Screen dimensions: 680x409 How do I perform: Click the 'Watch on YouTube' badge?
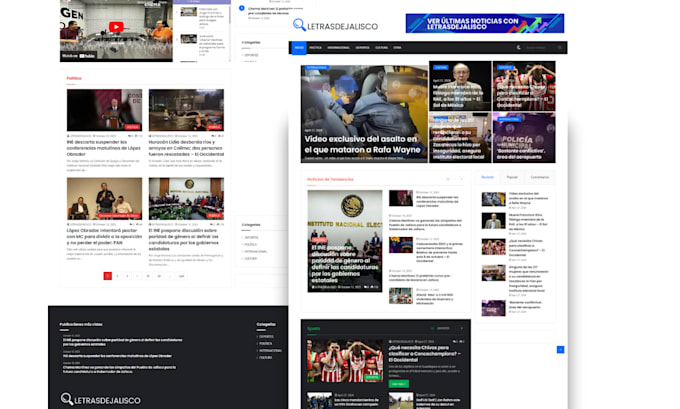pos(78,56)
